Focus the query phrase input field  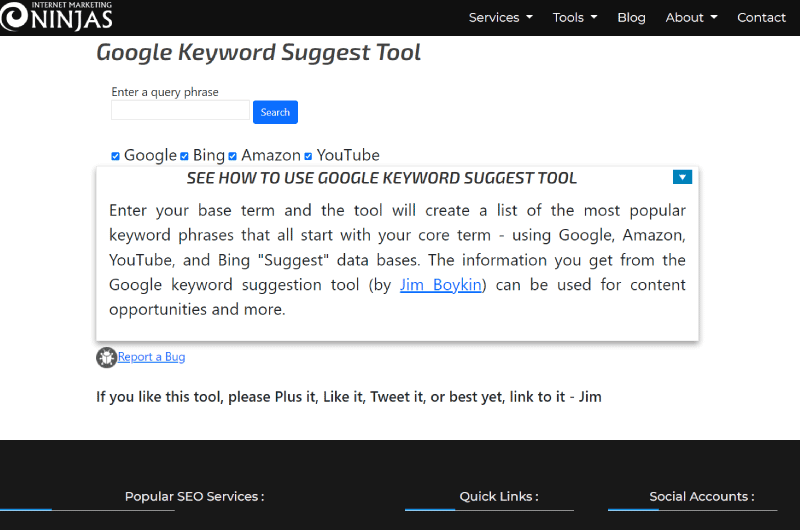[180, 110]
